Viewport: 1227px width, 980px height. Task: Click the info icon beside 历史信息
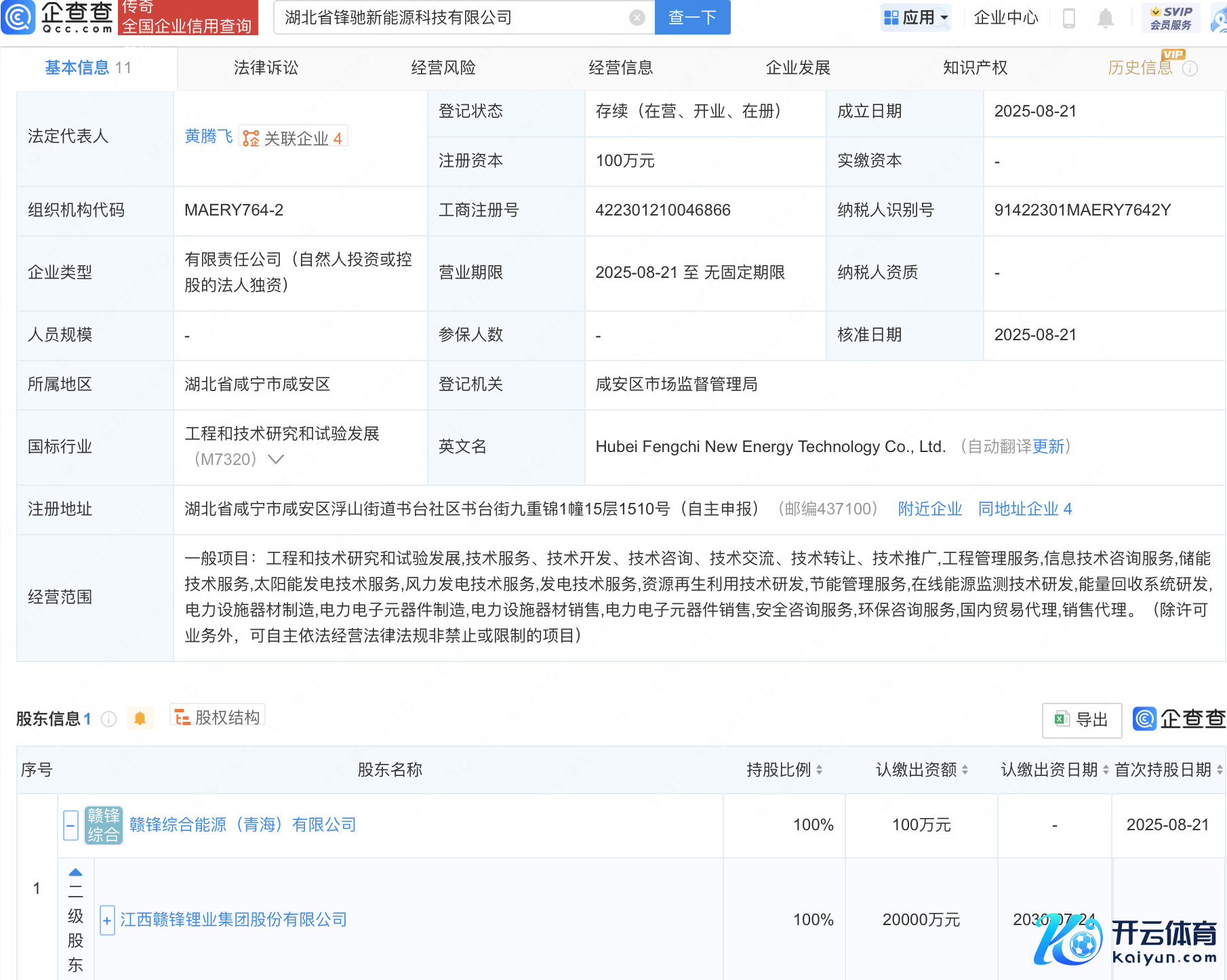tap(1190, 68)
